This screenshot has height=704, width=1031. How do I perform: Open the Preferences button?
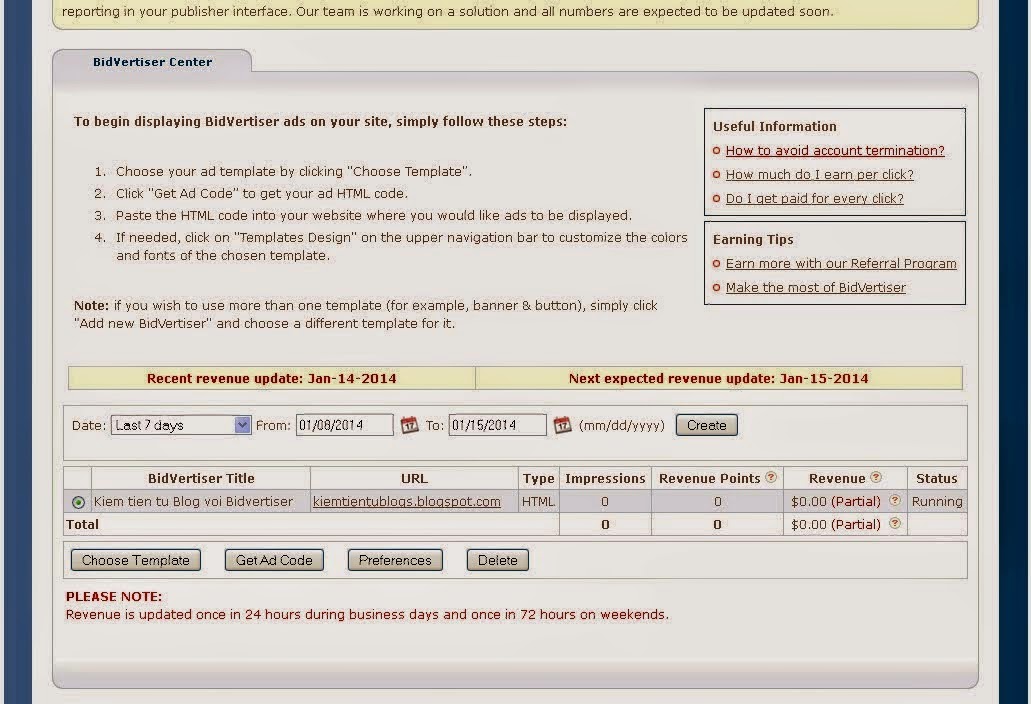(395, 560)
